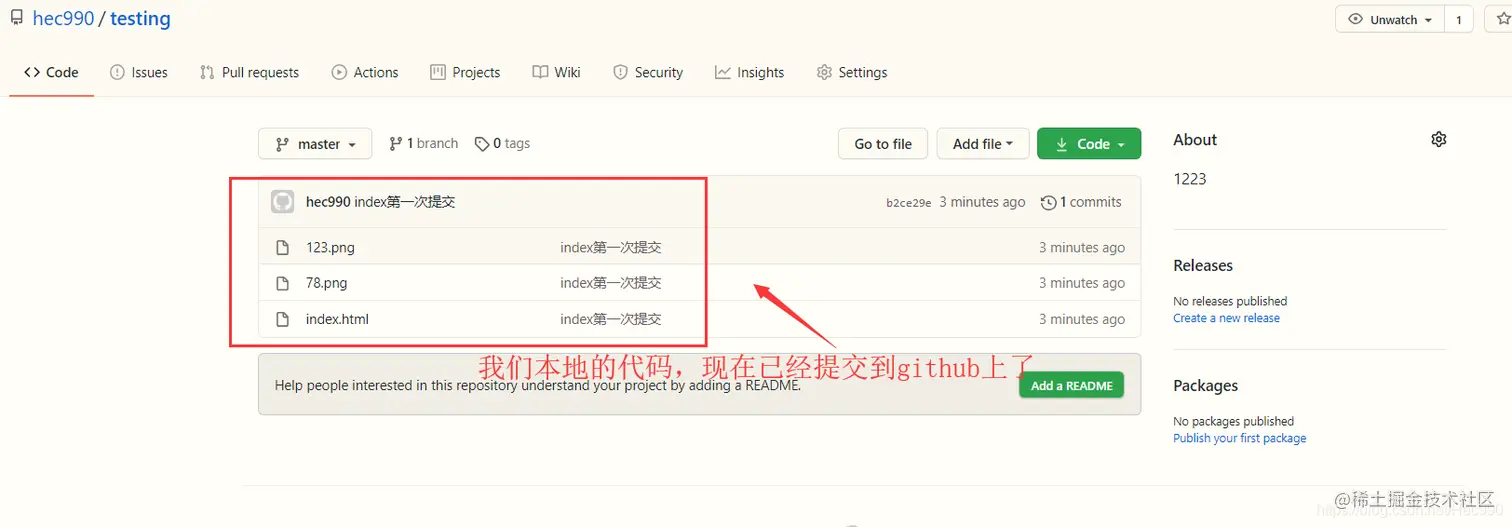Click the file icon next to 123.png
The width and height of the screenshot is (1512, 527).
tap(283, 248)
